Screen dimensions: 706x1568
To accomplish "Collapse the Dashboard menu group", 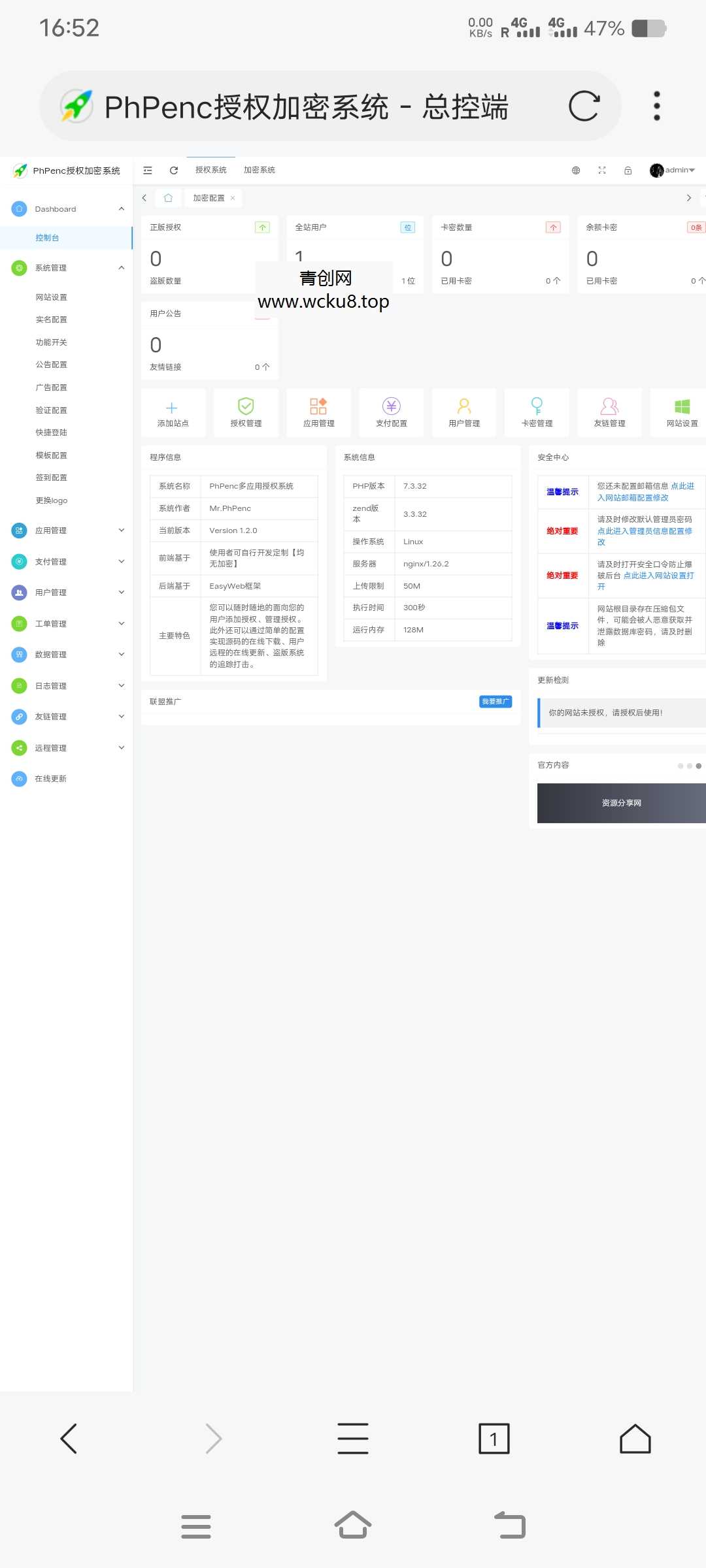I will tap(66, 209).
